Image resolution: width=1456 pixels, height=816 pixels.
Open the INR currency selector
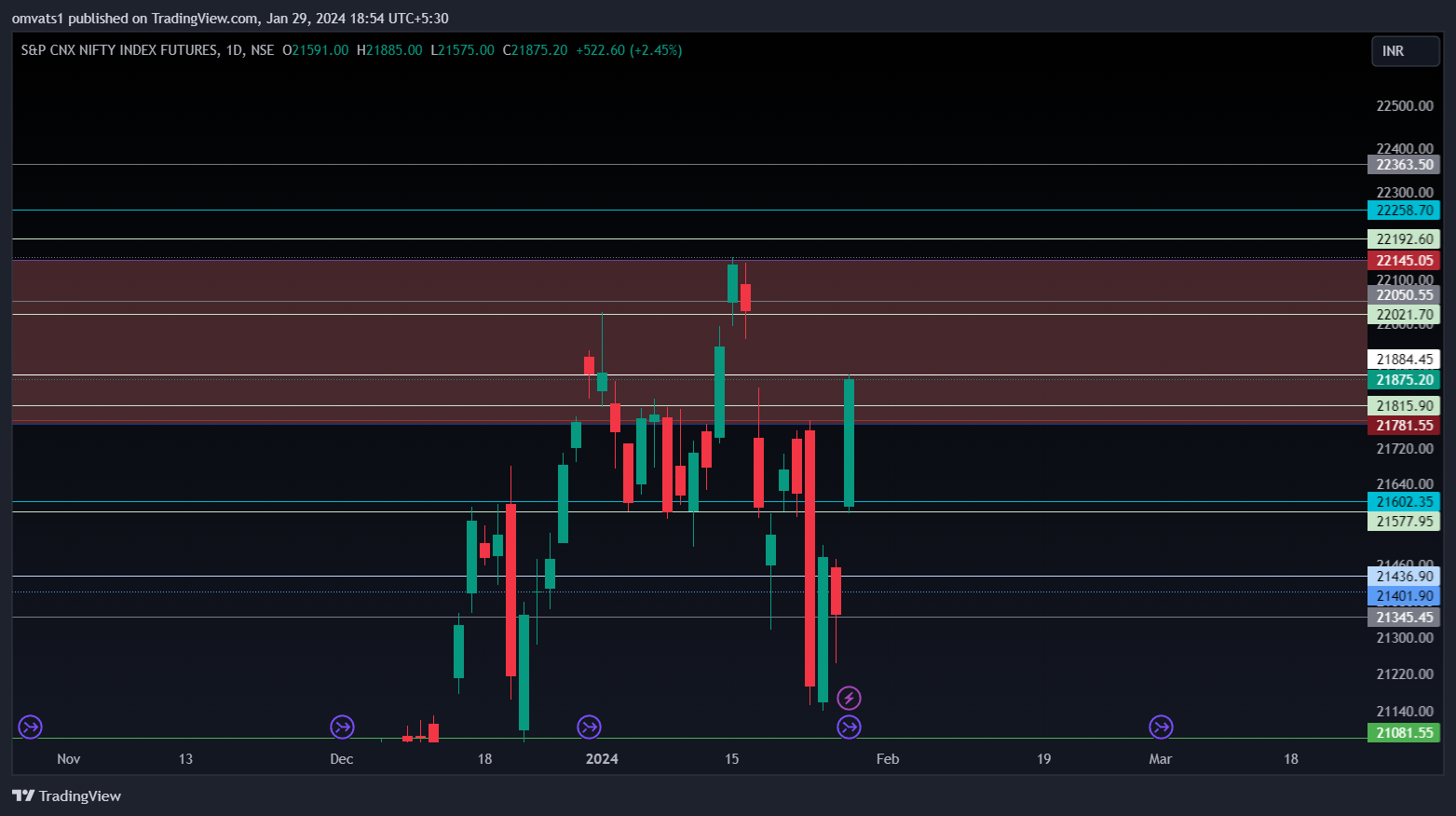[x=1405, y=51]
